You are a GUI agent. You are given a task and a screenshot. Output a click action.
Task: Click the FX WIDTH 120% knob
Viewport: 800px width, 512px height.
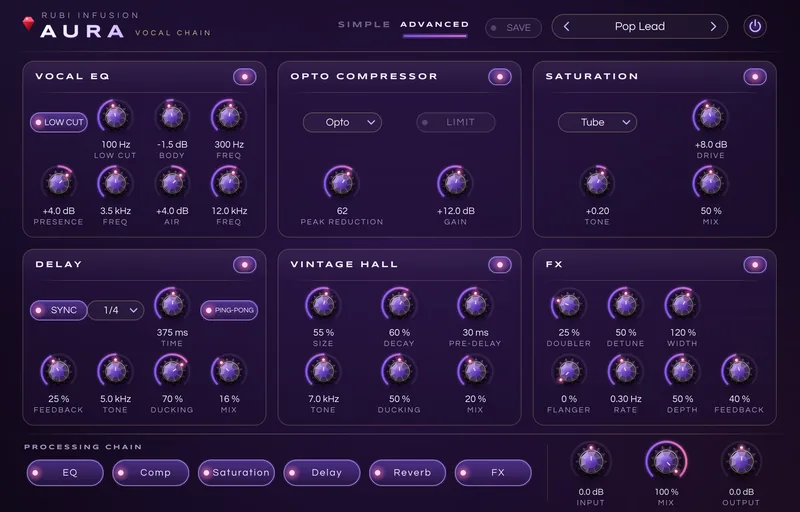(682, 304)
